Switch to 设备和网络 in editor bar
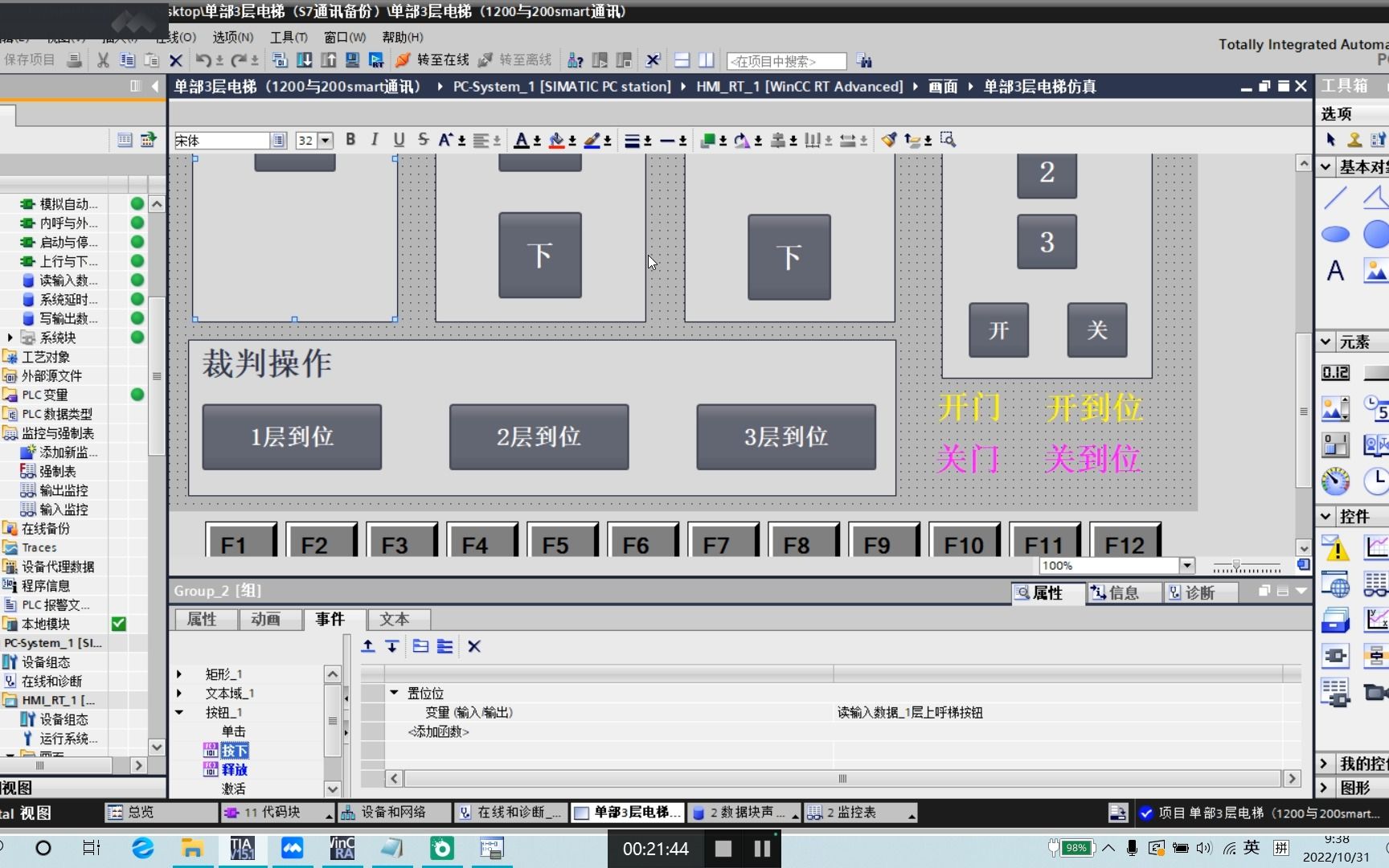This screenshot has height=868, width=1389. tap(394, 813)
